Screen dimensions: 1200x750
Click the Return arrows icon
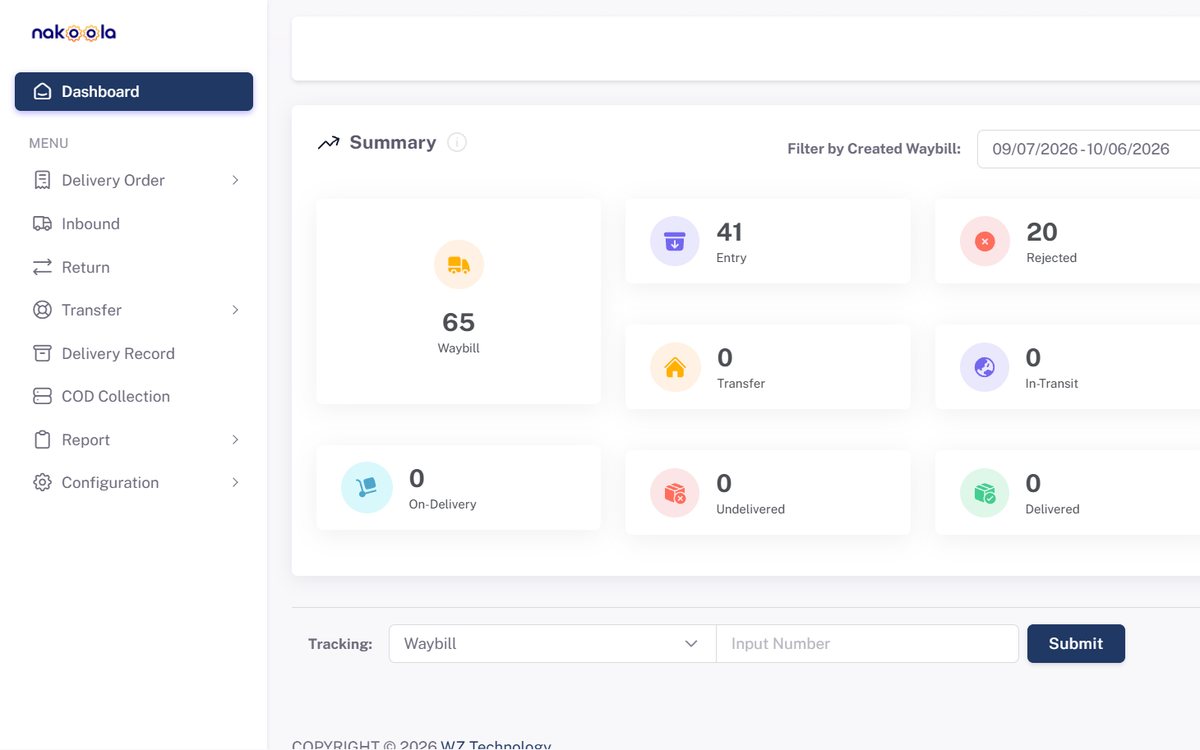coord(42,267)
